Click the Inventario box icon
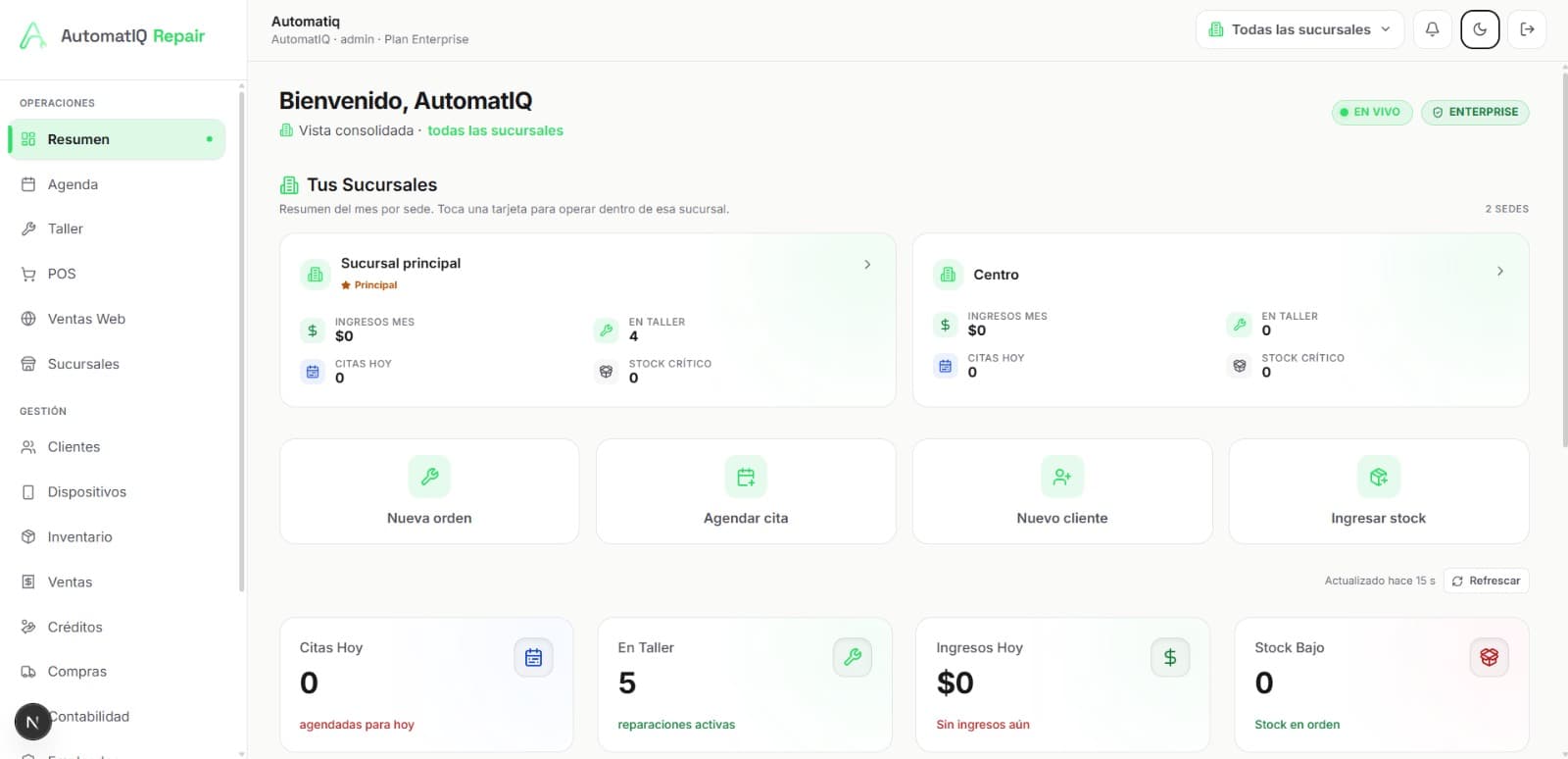Image resolution: width=1568 pixels, height=759 pixels. pyautogui.click(x=28, y=537)
